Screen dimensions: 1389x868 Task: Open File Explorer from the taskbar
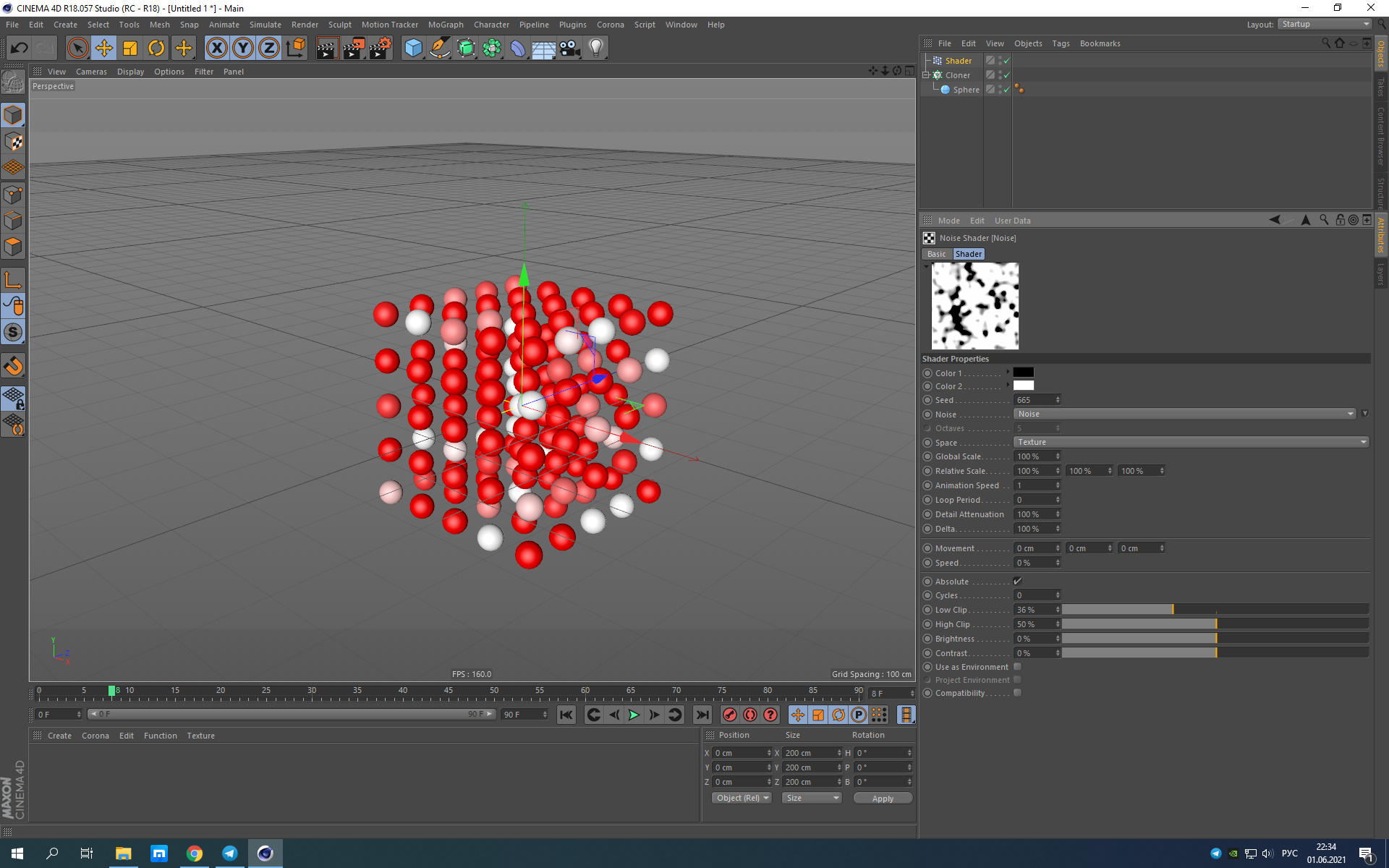tap(124, 854)
